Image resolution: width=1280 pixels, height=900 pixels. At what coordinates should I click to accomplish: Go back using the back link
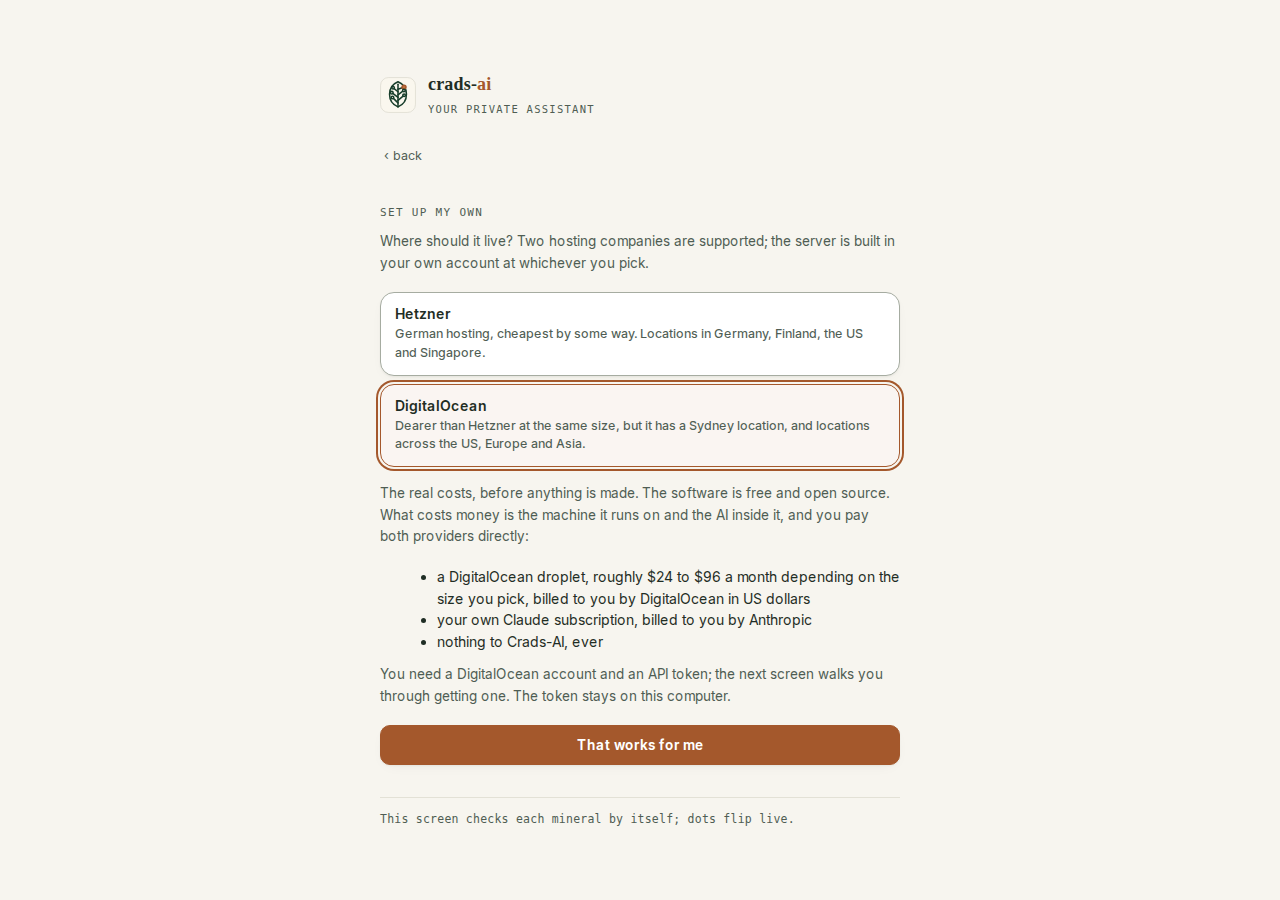coord(403,155)
